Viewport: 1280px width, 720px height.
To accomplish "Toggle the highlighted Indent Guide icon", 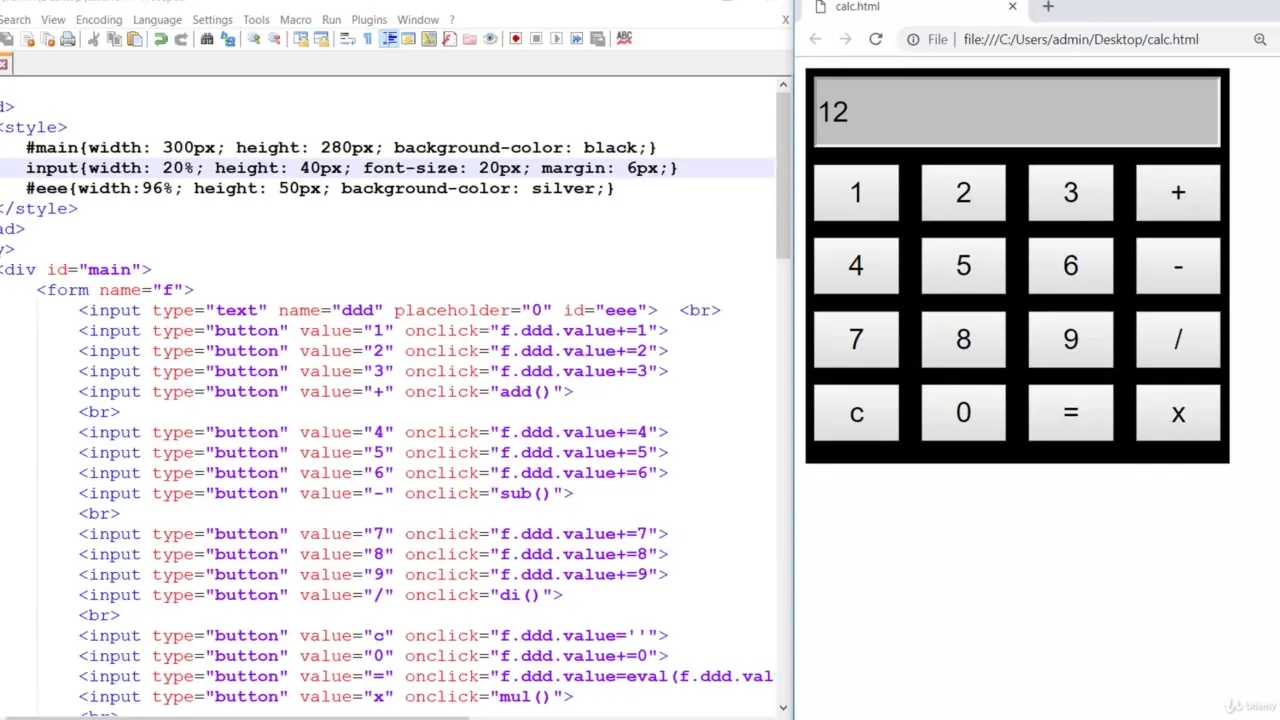I will click(389, 39).
